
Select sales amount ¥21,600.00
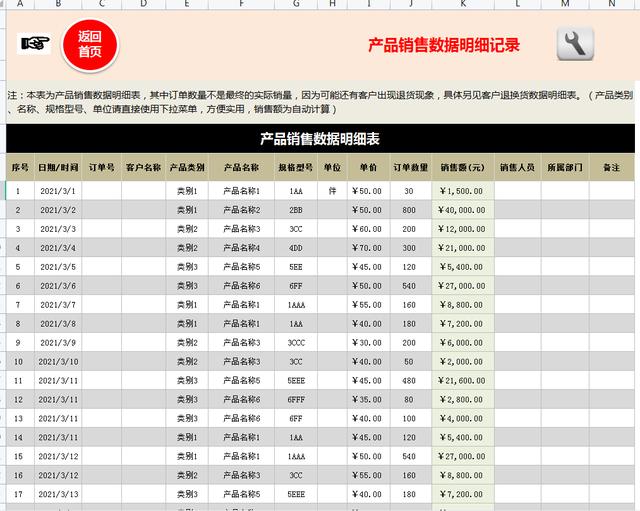pos(463,381)
